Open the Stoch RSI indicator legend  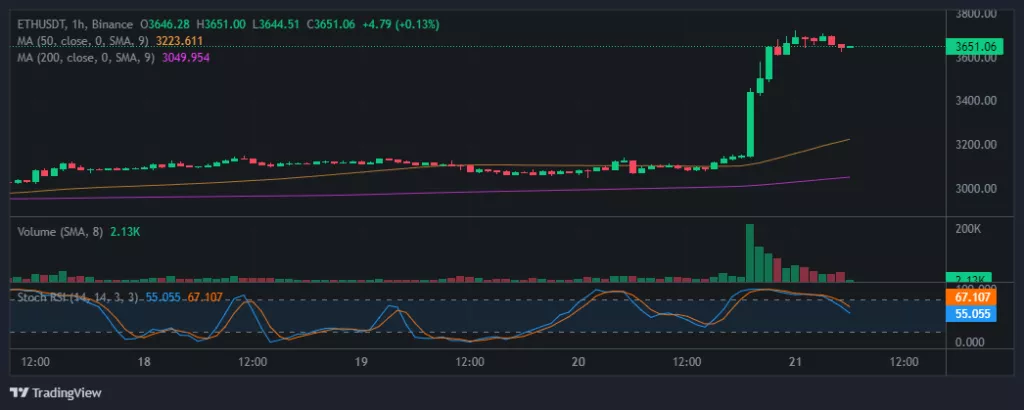(76, 297)
